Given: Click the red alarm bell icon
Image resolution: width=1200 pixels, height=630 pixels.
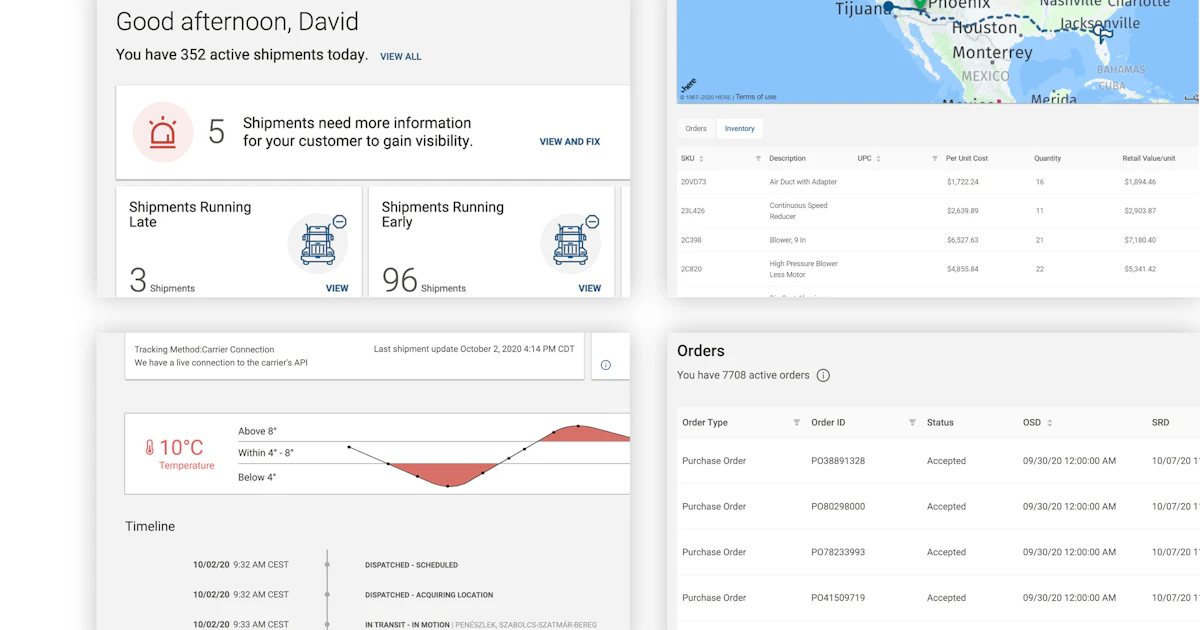Looking at the screenshot, I should coord(163,132).
